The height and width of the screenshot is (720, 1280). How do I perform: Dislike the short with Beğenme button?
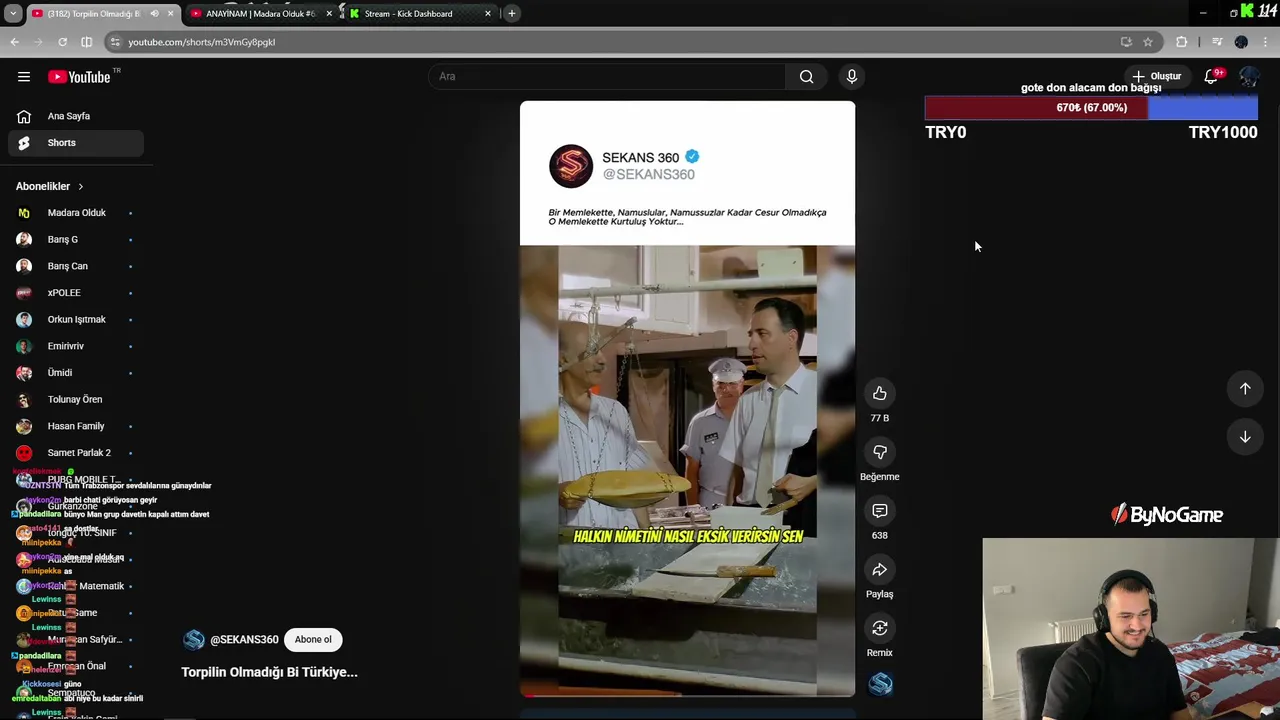click(880, 452)
